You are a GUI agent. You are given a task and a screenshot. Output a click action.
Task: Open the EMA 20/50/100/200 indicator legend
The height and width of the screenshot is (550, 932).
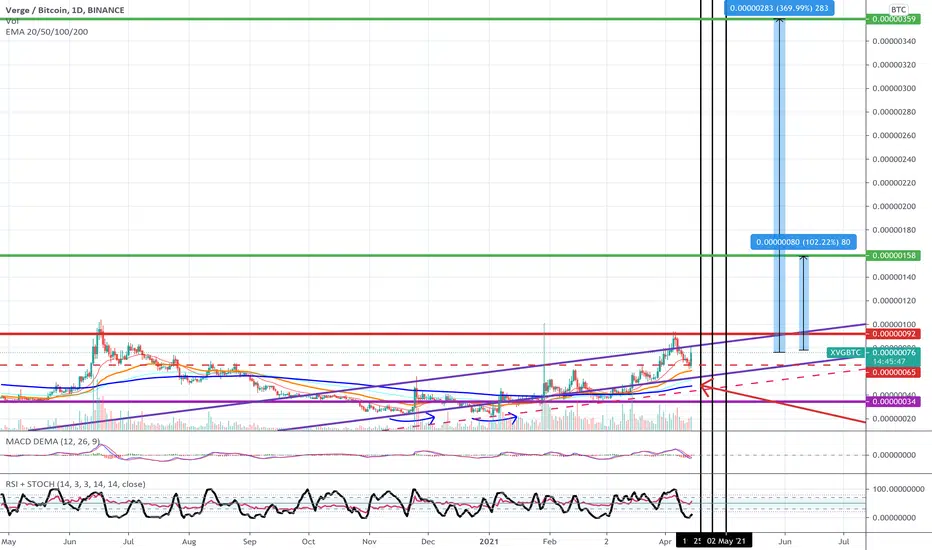pos(47,32)
